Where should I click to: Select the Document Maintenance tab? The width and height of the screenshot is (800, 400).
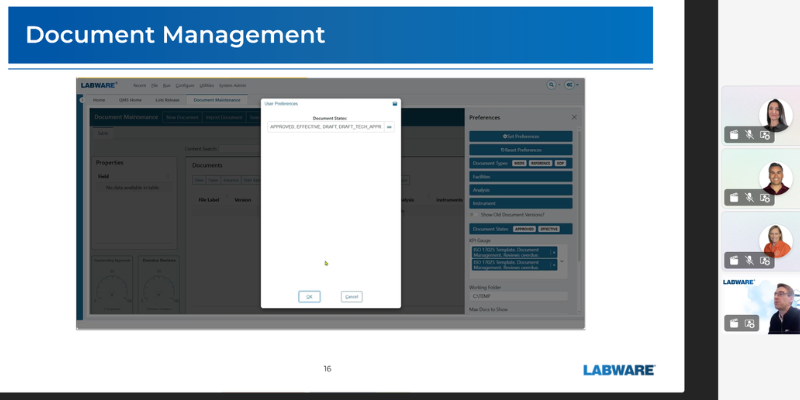pyautogui.click(x=217, y=100)
